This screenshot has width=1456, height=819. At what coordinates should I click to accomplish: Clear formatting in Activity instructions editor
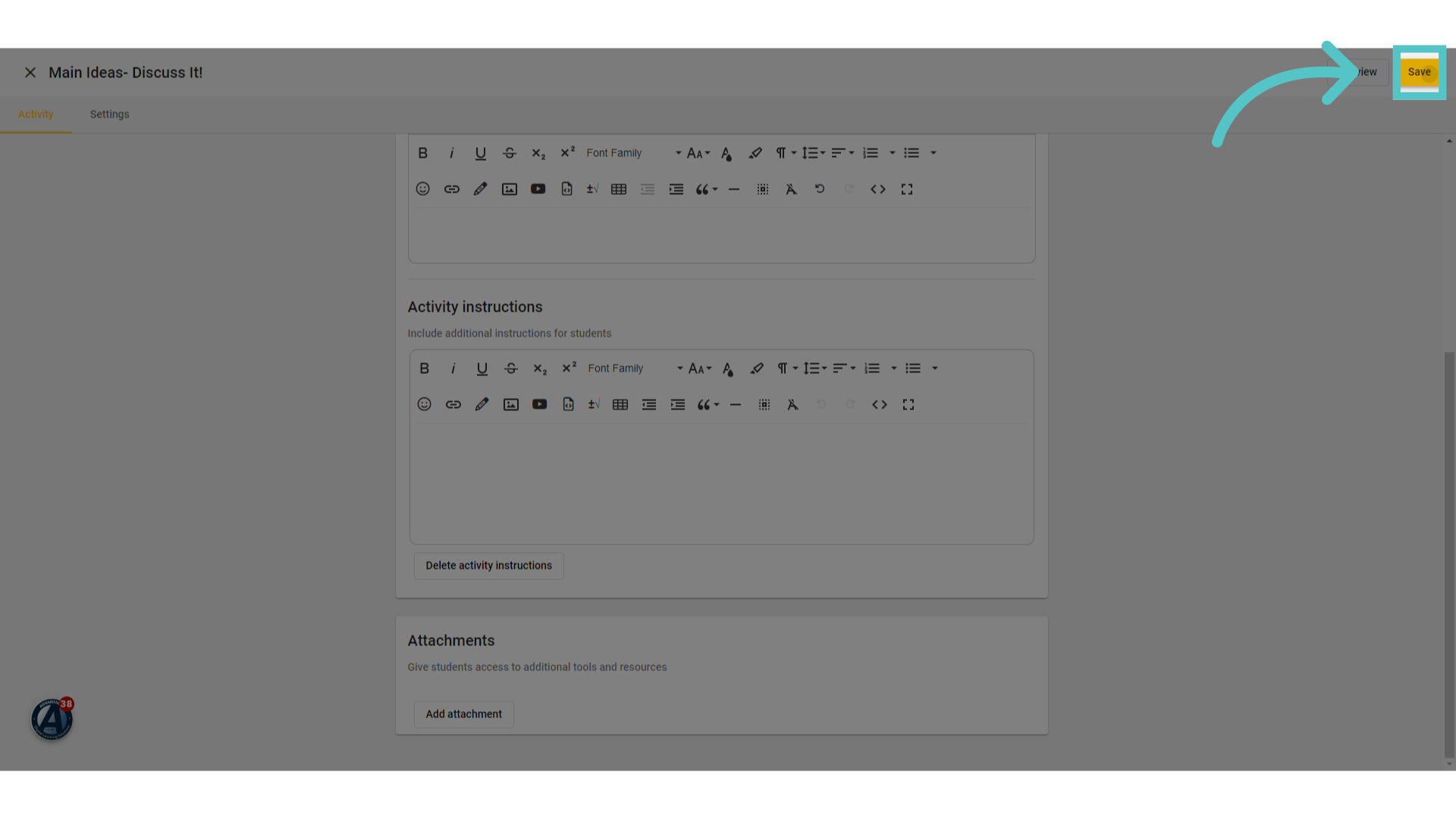click(793, 404)
